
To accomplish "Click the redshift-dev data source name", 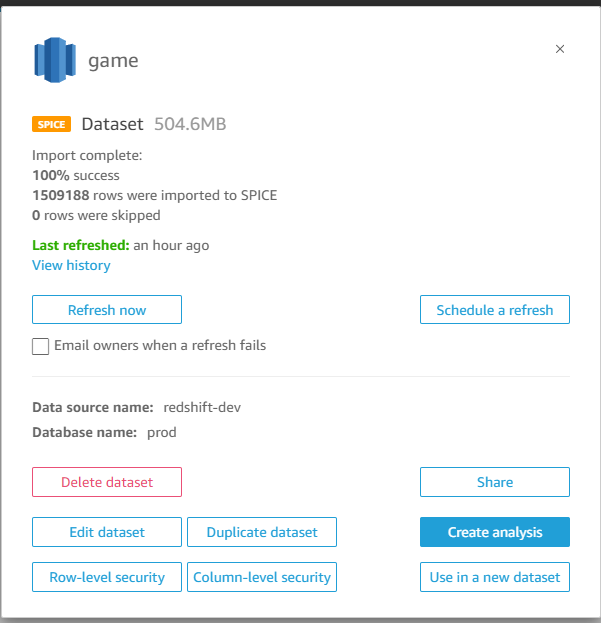I will tap(202, 407).
